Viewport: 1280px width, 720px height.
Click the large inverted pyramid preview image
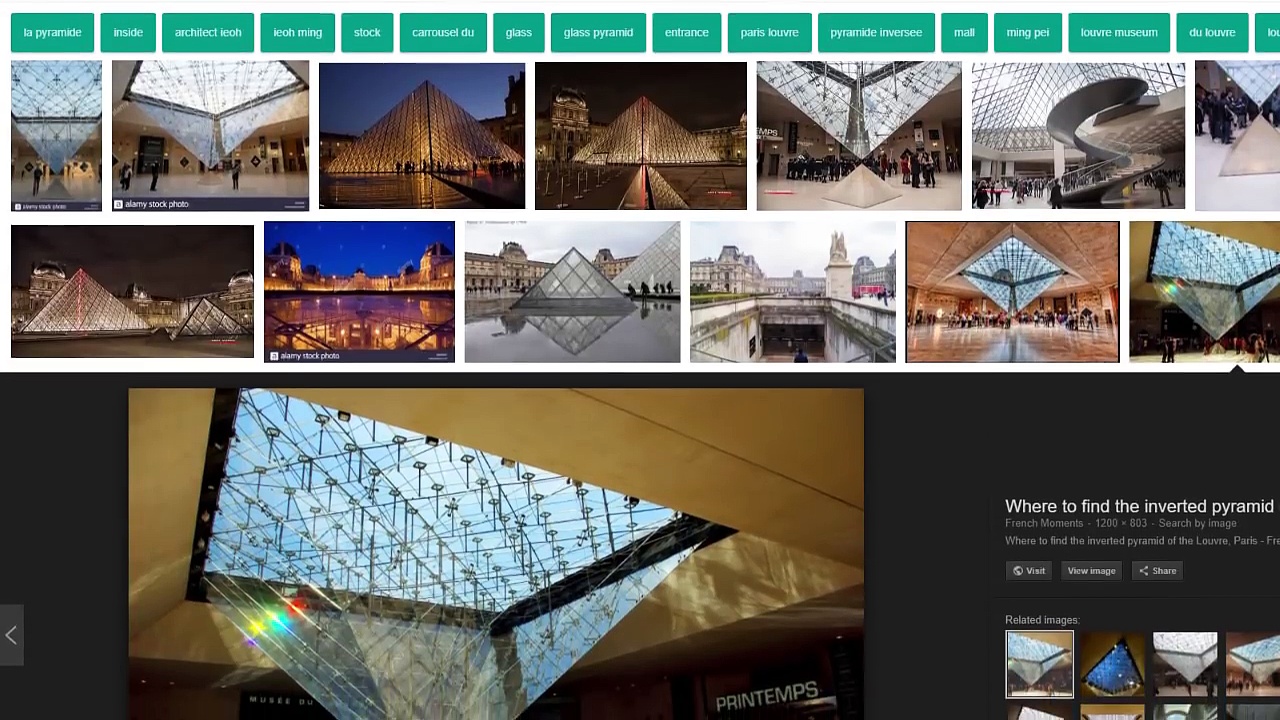[x=495, y=553]
